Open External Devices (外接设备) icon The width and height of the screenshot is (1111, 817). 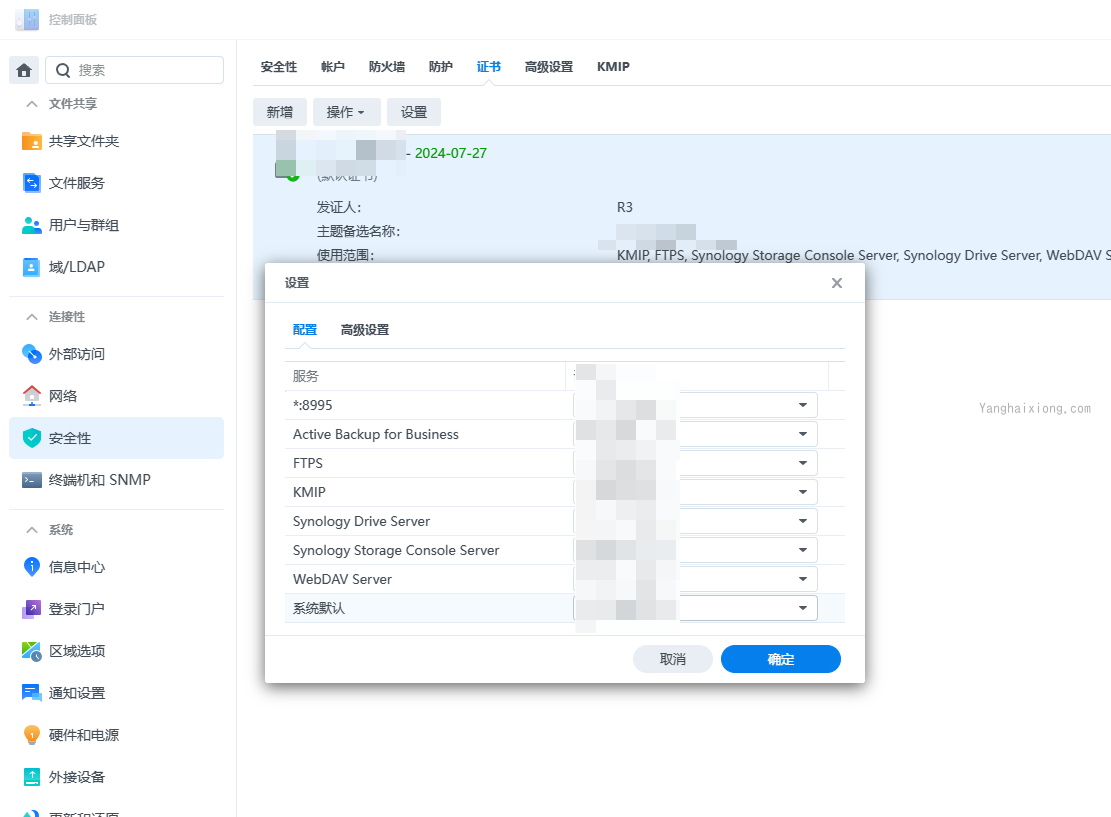[32, 777]
